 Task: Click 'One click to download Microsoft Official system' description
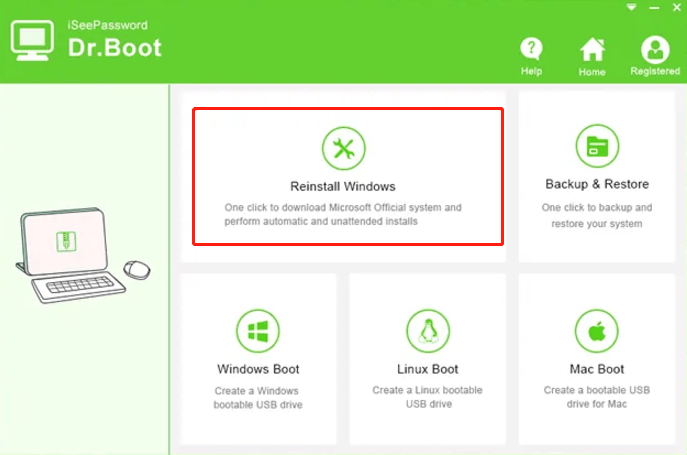click(343, 214)
